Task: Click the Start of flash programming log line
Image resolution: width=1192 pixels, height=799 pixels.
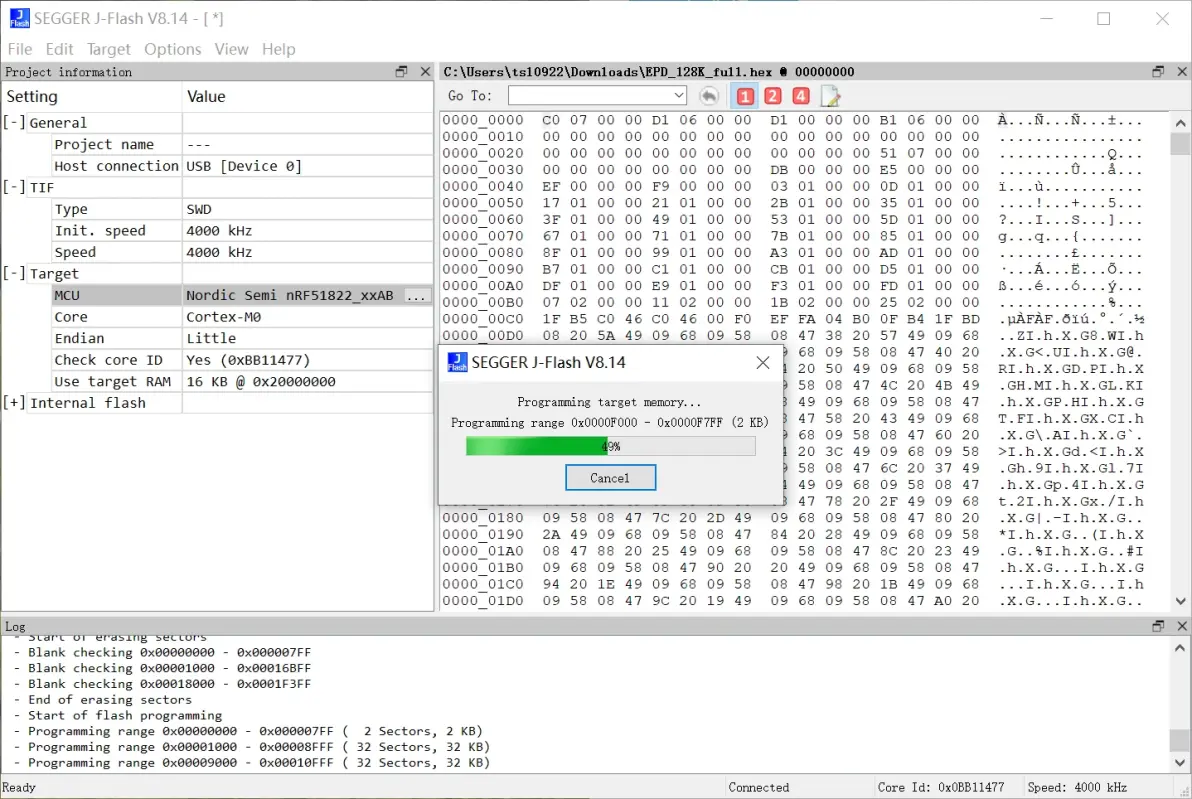Action: tap(125, 715)
